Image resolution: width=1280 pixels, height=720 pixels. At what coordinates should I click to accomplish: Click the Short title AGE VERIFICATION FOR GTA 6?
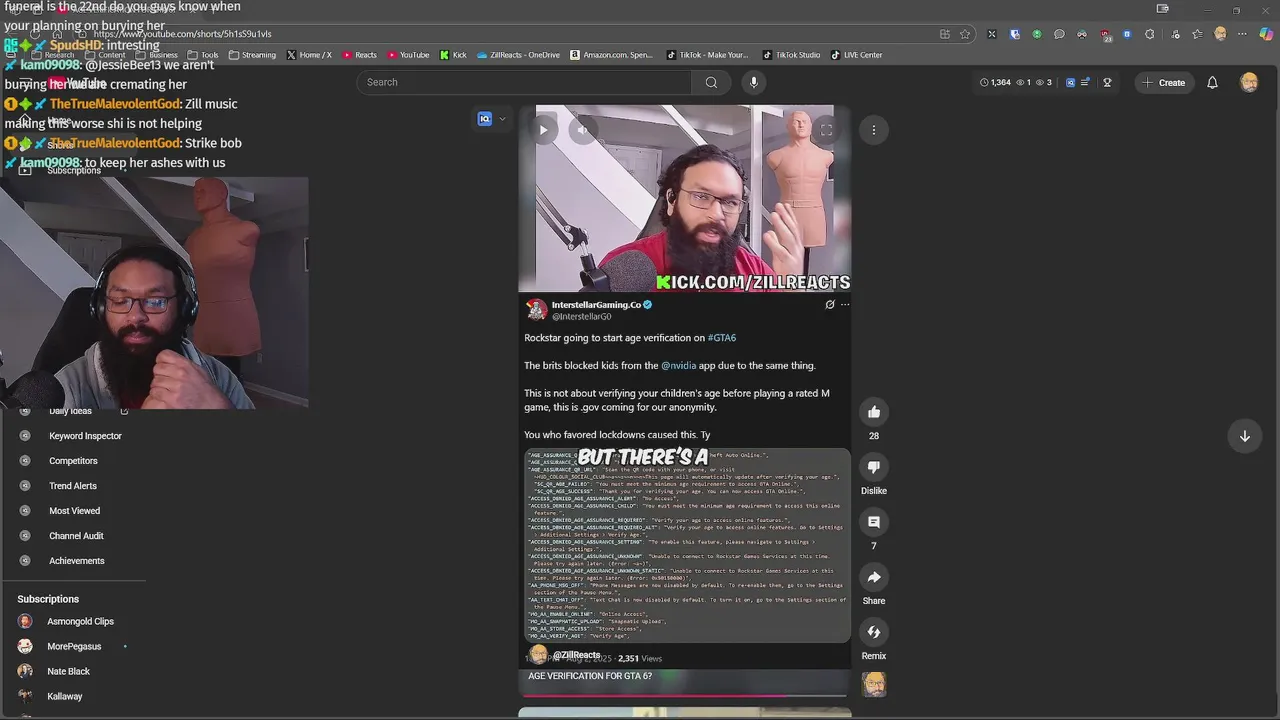point(590,676)
